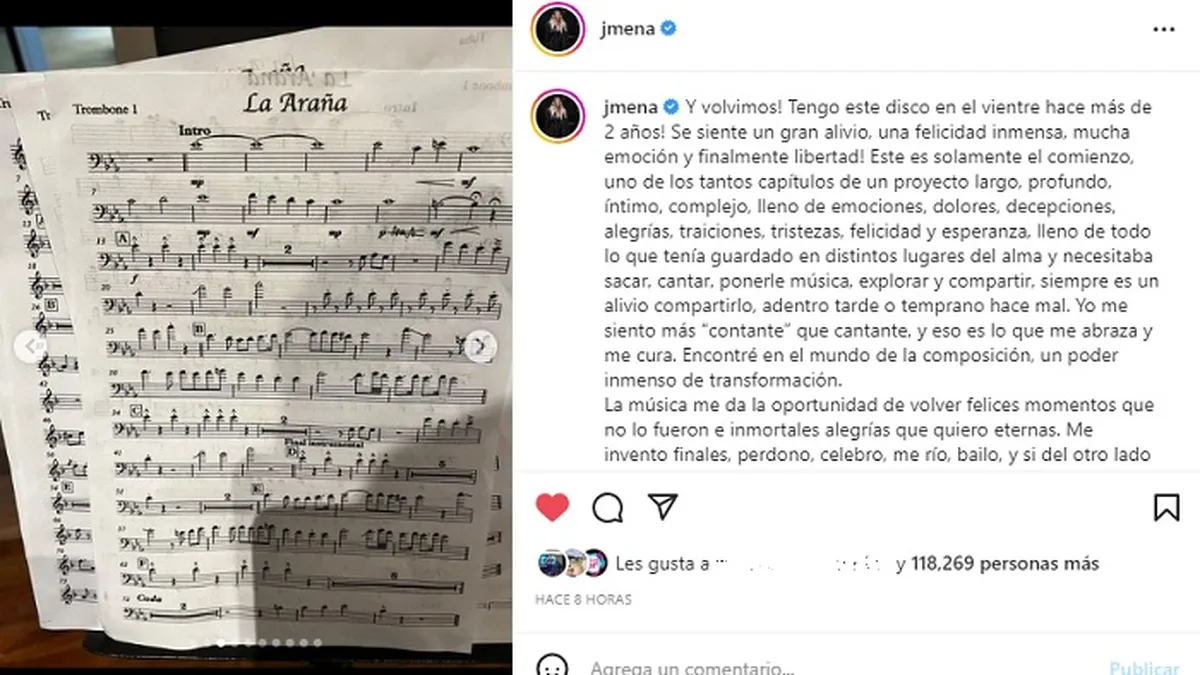Screen dimensions: 1200x675
Task: Open the three-dot more options menu
Action: coord(1164,30)
